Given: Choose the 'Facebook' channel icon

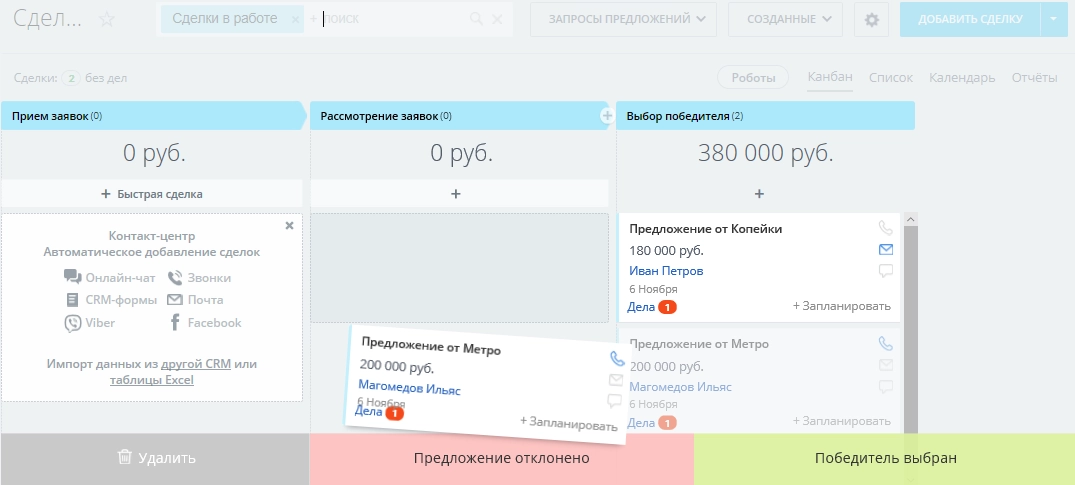Looking at the screenshot, I should tap(175, 322).
